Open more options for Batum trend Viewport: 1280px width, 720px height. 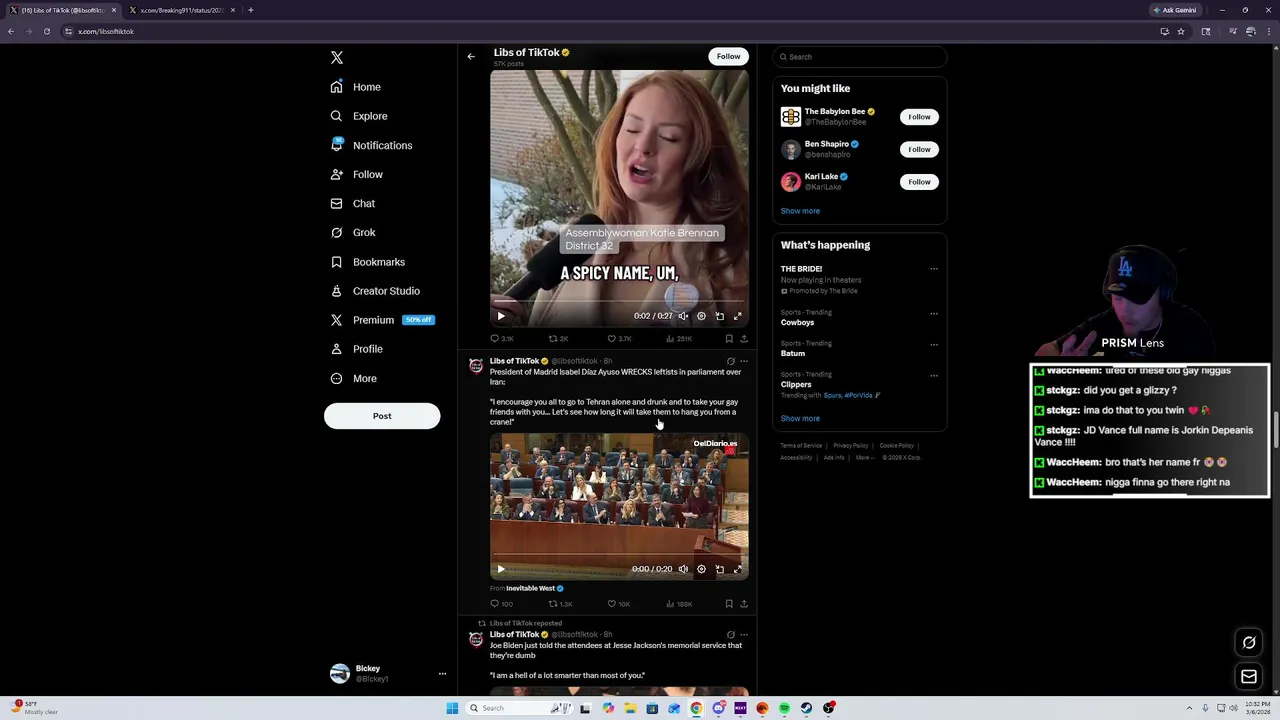934,344
